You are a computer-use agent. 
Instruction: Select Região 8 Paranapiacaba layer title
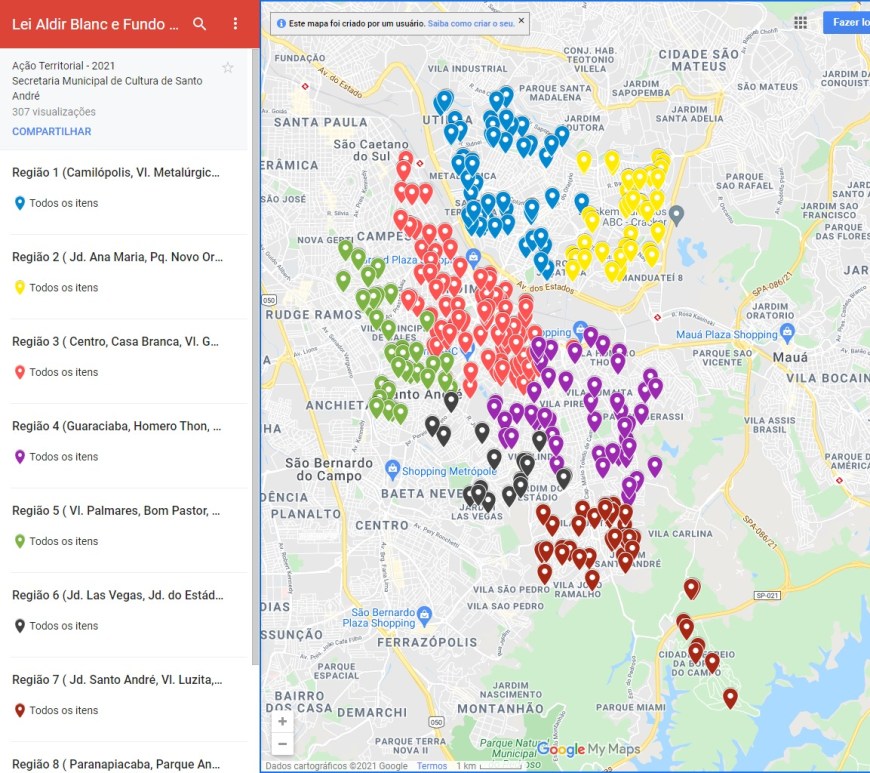[x=116, y=765]
